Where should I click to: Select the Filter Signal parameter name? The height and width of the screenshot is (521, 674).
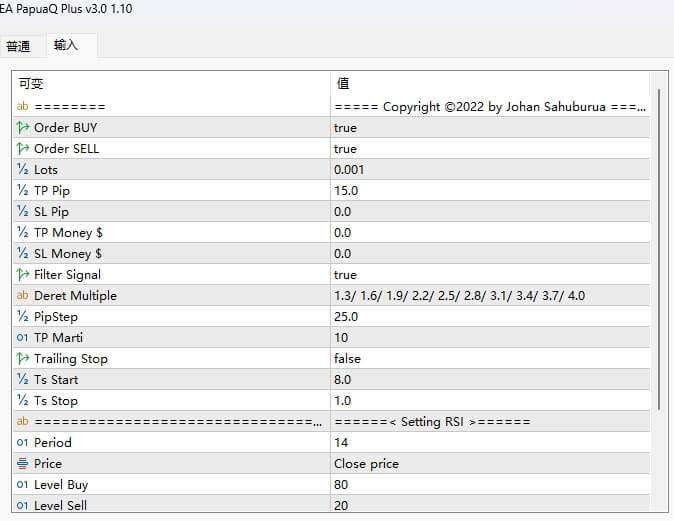pyautogui.click(x=67, y=275)
